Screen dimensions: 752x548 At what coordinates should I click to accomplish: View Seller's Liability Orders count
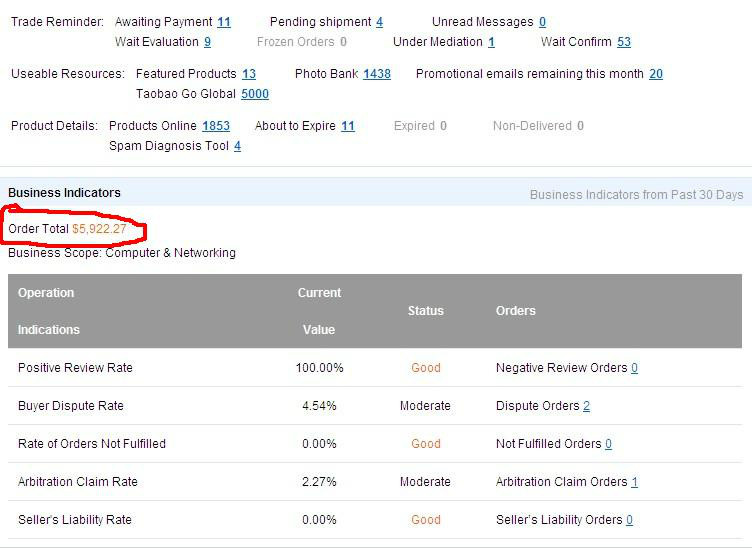tap(629, 520)
